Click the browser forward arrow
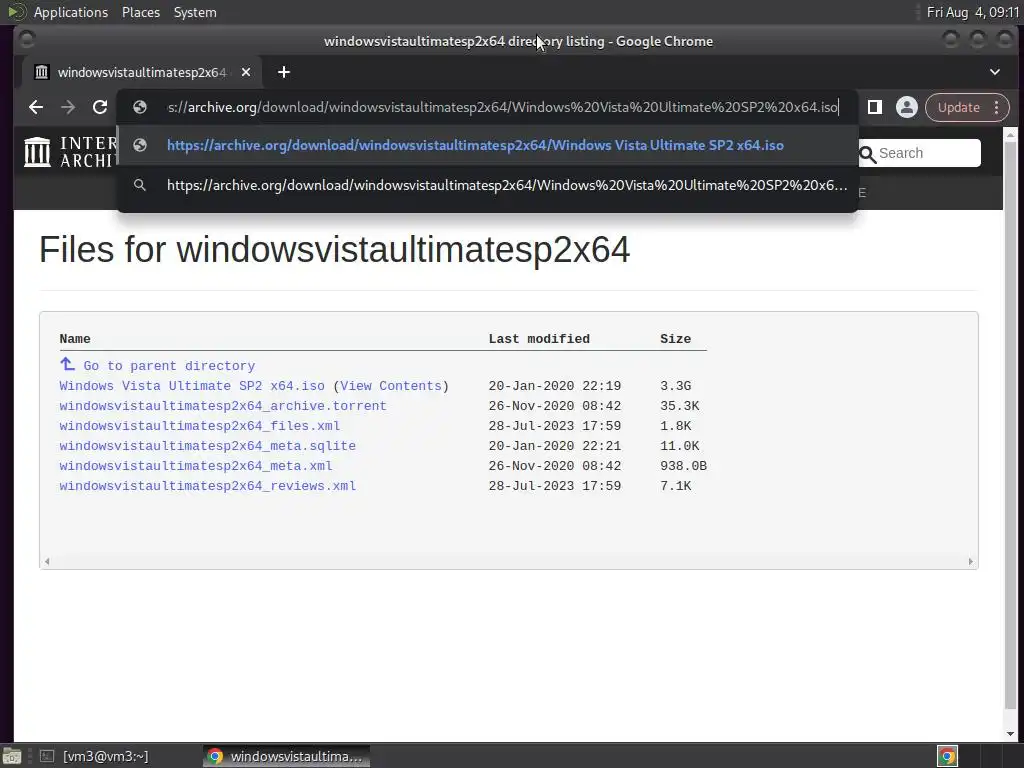Viewport: 1024px width, 768px height. (x=68, y=107)
